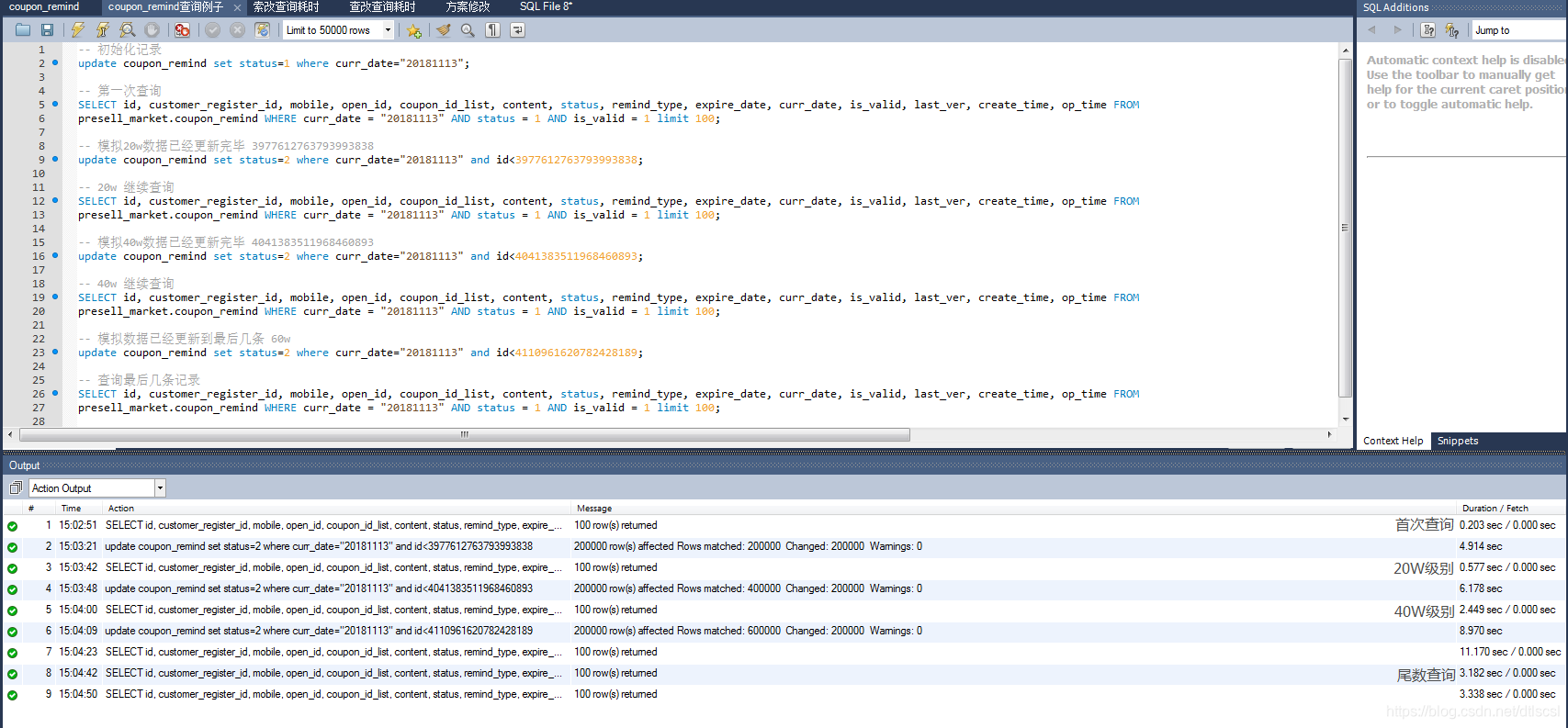Click the statement marker dot on line 9
Screen dimensions: 1568x728
coord(55,159)
